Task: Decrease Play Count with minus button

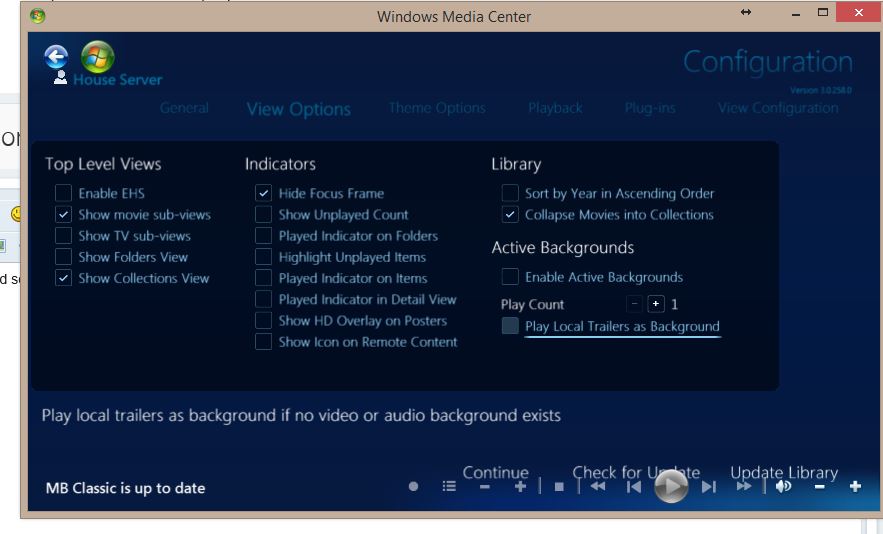Action: click(634, 304)
